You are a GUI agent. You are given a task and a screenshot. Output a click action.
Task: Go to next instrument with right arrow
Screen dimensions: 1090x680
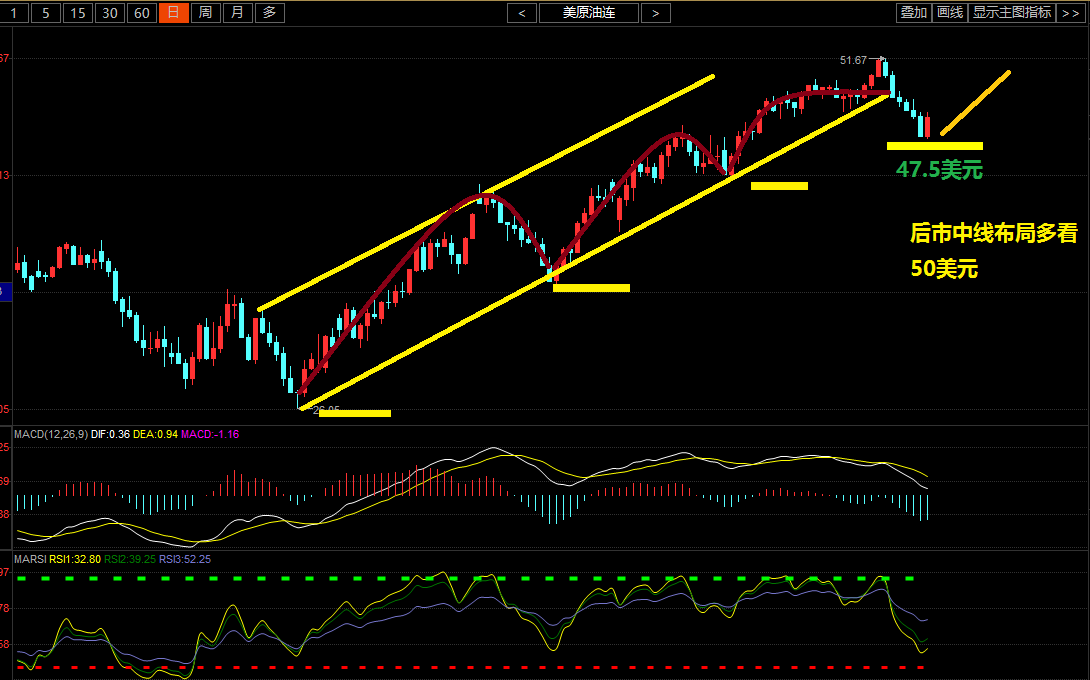pyautogui.click(x=655, y=13)
